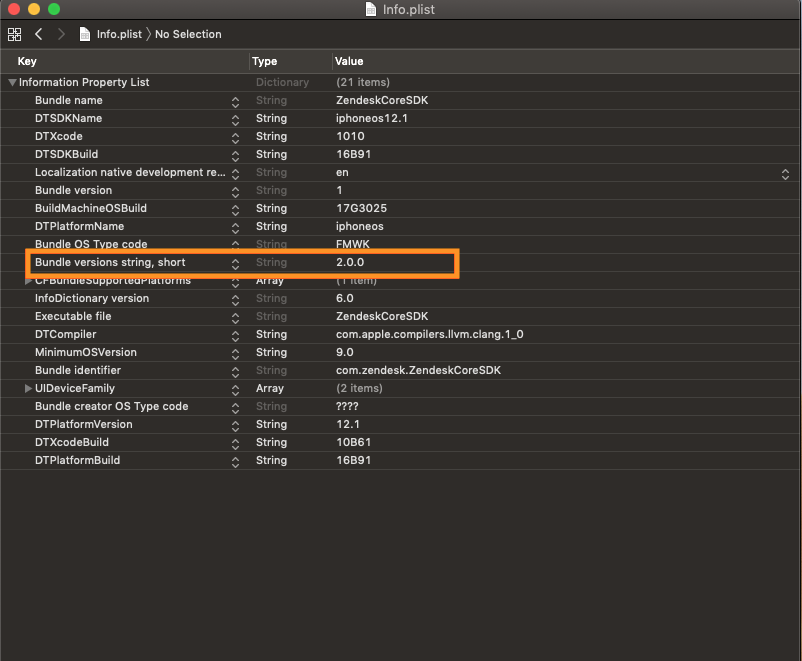Open key stepper for DTXcode
The height and width of the screenshot is (661, 802).
[235, 138]
